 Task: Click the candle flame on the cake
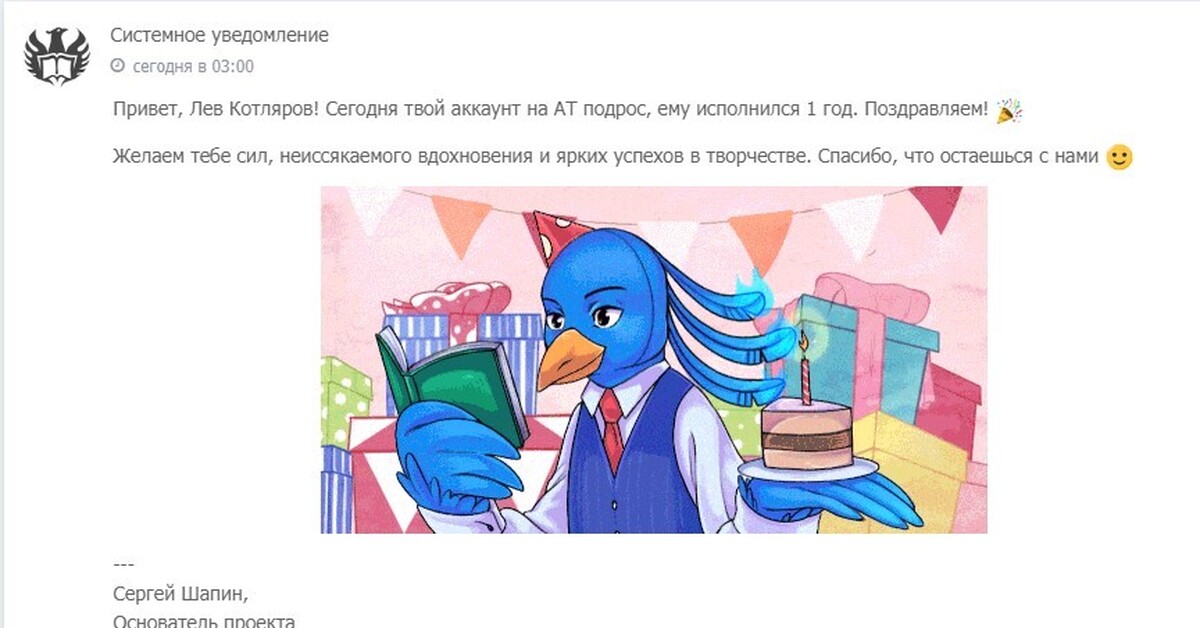[x=801, y=342]
